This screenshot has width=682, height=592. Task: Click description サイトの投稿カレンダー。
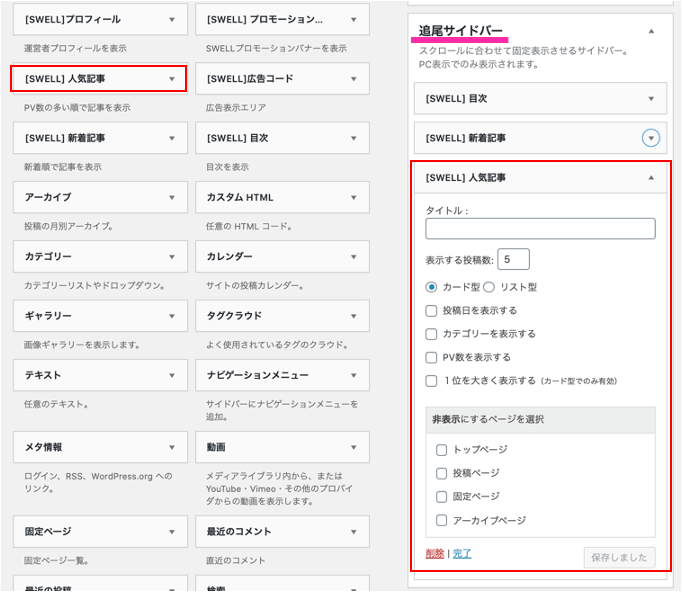point(255,286)
